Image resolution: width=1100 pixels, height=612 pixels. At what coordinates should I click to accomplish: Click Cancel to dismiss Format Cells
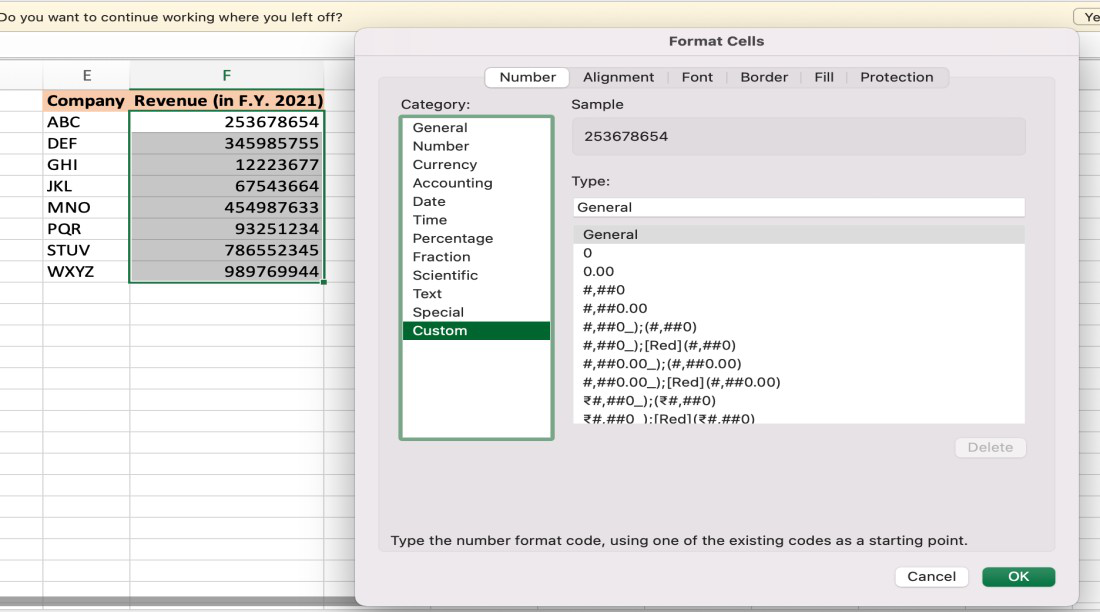(931, 577)
